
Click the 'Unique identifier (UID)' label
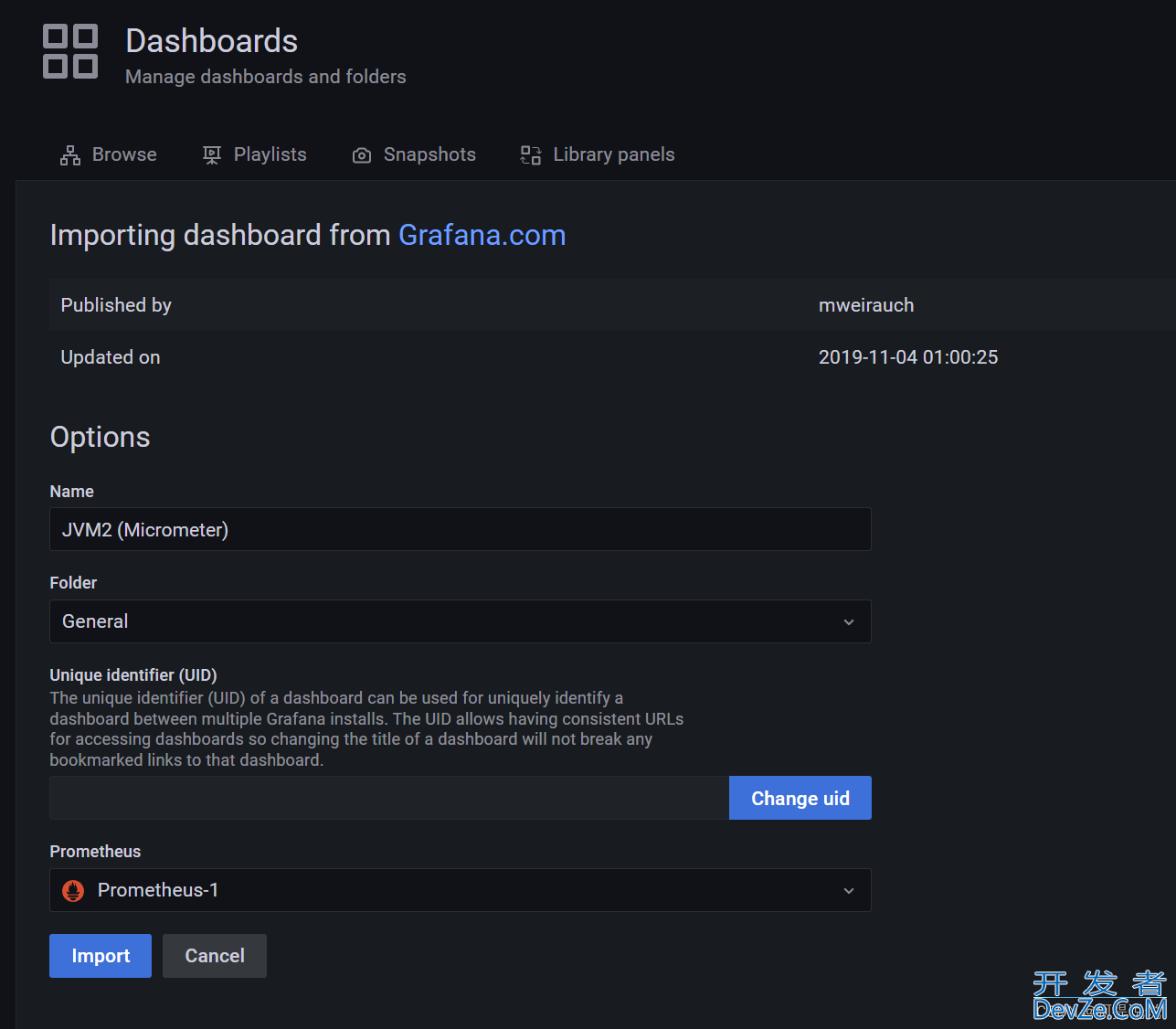(133, 675)
